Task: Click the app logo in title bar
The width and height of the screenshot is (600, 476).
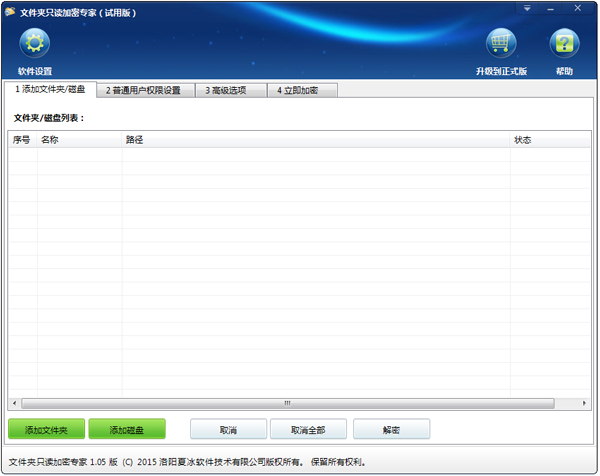Action: 10,12
